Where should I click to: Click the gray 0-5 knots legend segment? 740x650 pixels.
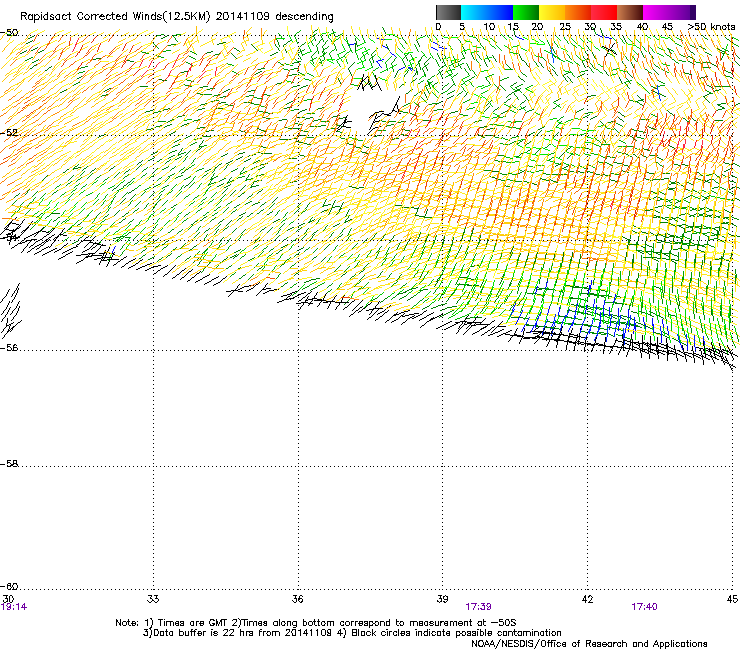448,12
